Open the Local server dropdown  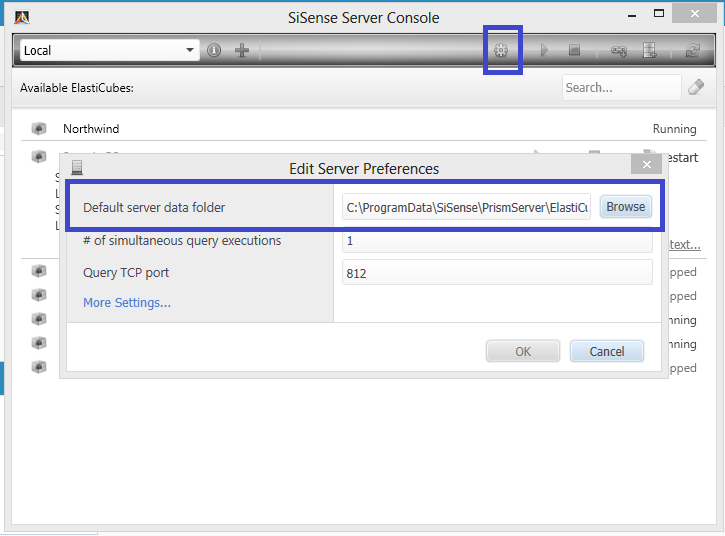coord(110,50)
